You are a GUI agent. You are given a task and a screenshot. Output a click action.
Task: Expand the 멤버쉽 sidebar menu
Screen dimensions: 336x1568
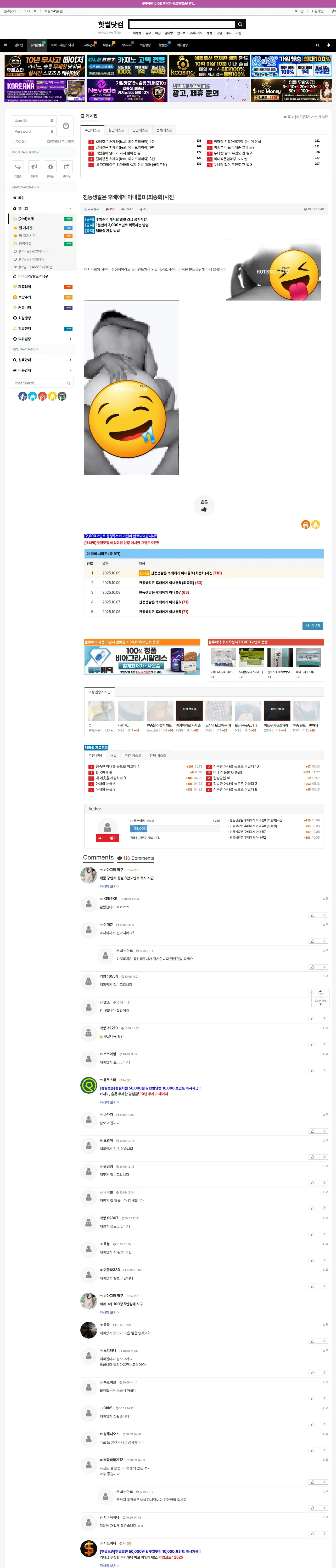[x=43, y=208]
